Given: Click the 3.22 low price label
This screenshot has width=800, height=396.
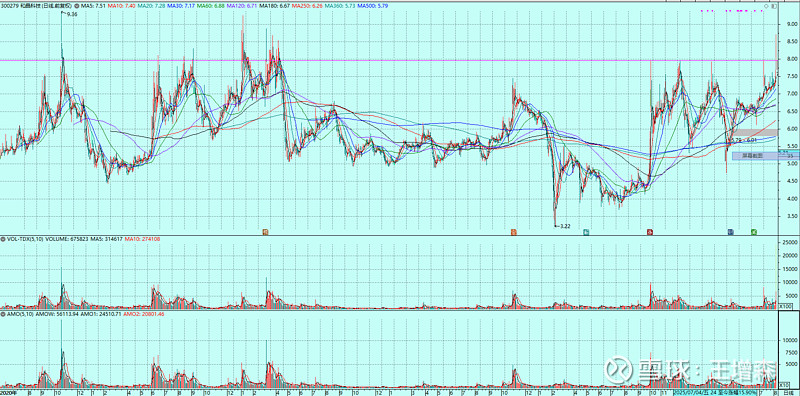Looking at the screenshot, I should pos(565,226).
